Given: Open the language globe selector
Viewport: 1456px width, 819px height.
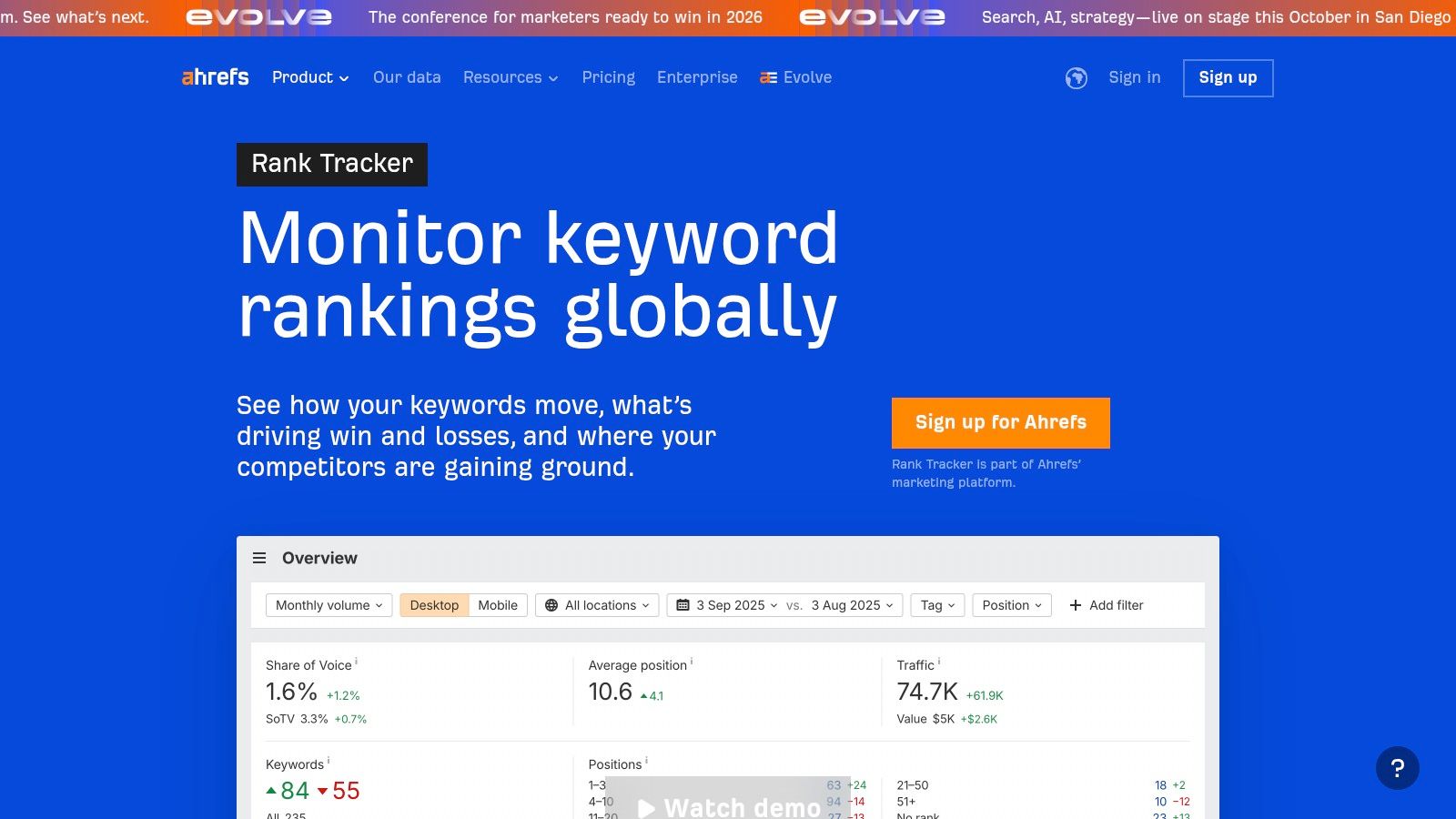Looking at the screenshot, I should [x=1077, y=78].
